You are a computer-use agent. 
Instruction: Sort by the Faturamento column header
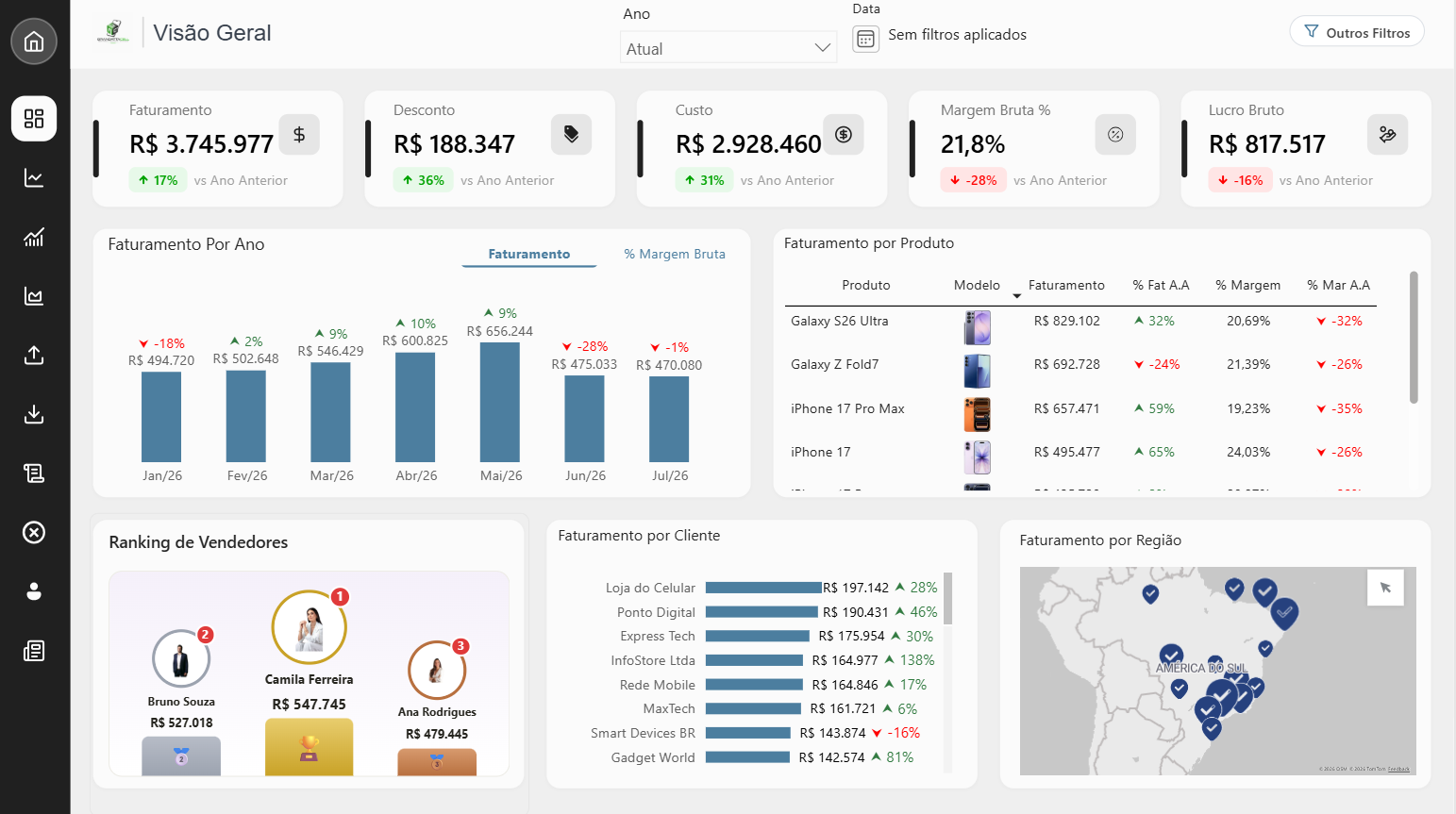click(x=1066, y=285)
